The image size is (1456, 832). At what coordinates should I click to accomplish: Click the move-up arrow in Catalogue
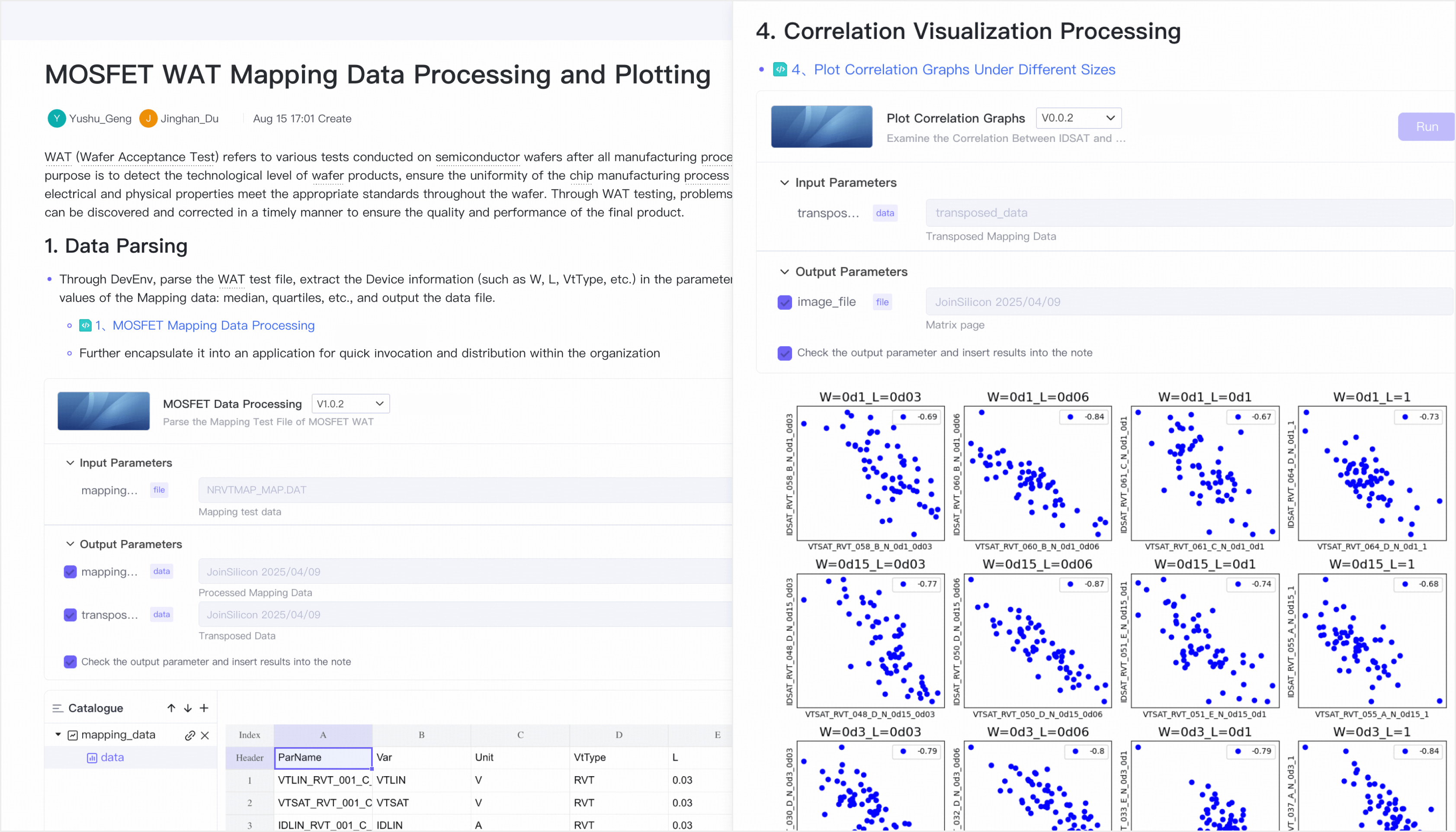(x=171, y=708)
